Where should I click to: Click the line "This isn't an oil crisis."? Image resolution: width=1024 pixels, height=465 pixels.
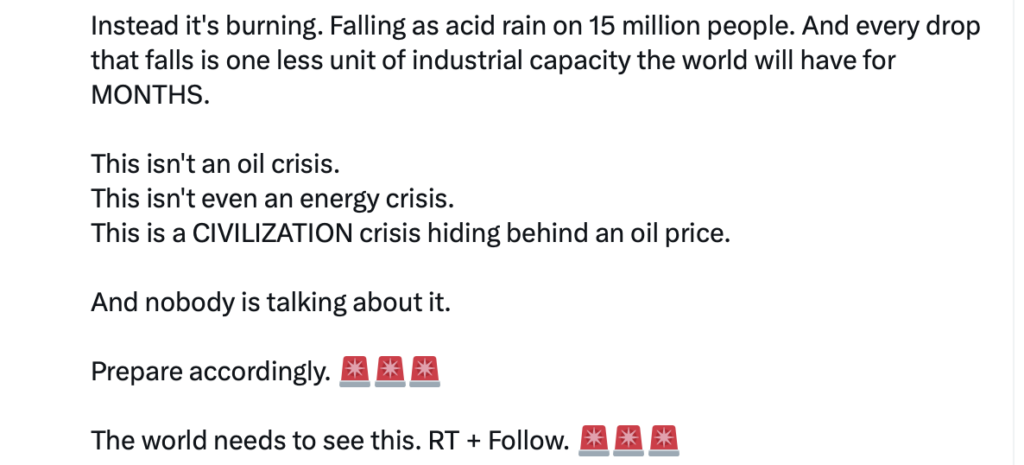[222, 164]
